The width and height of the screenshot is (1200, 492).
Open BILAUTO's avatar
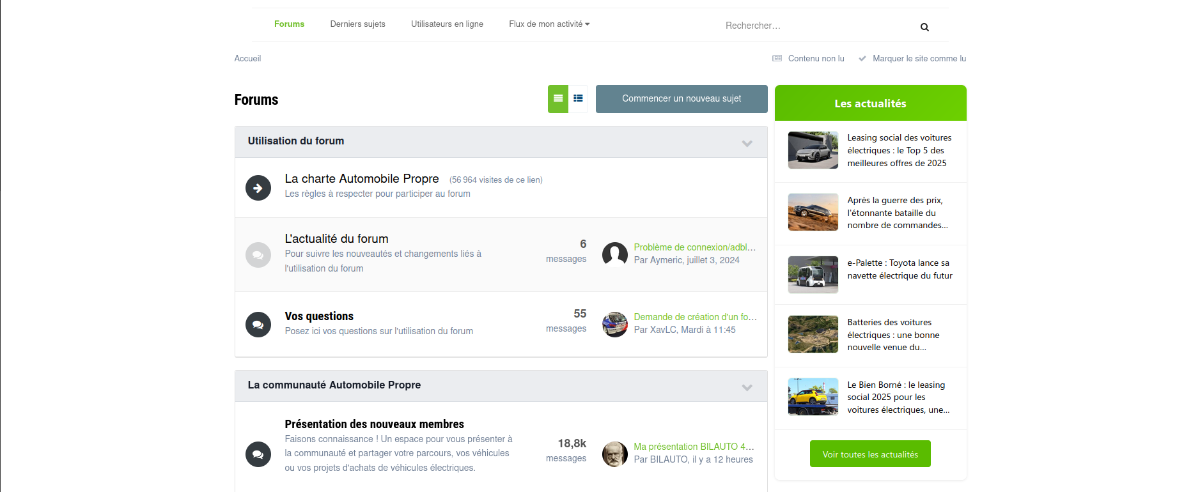tap(615, 453)
